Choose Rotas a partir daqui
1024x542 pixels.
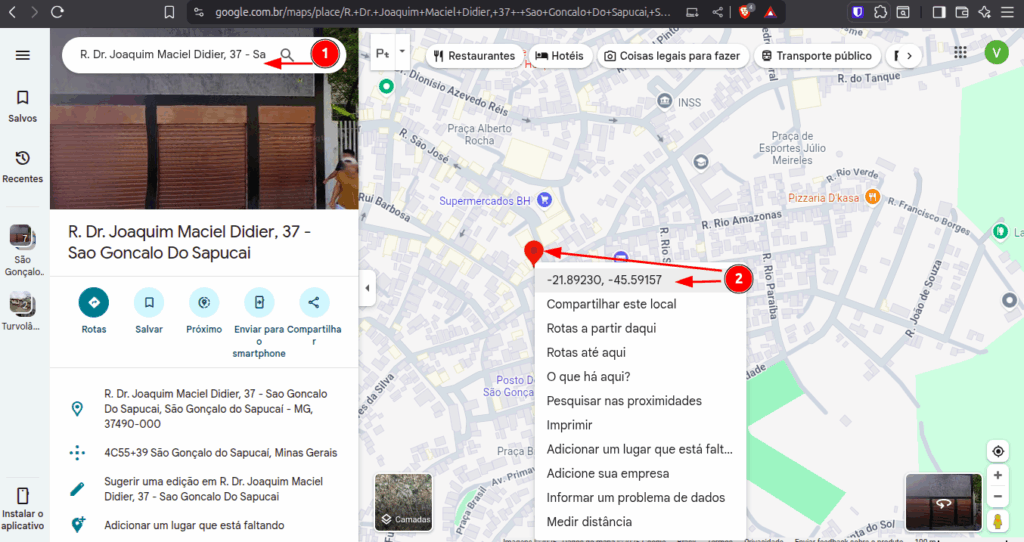coord(640,328)
